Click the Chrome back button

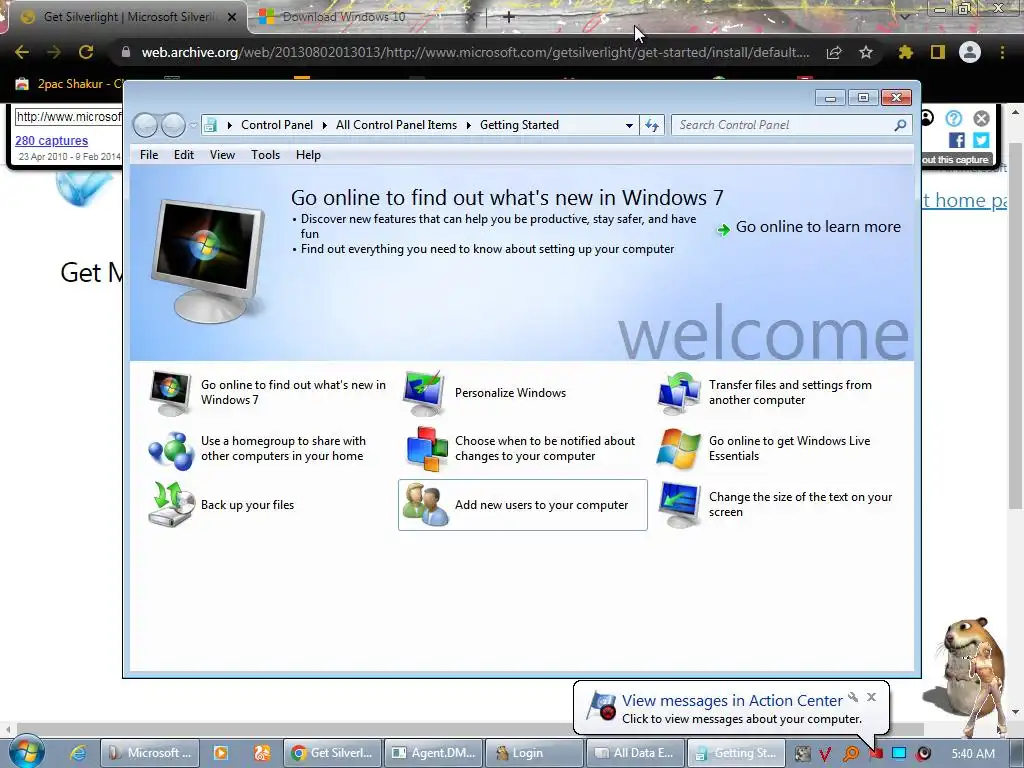point(22,52)
